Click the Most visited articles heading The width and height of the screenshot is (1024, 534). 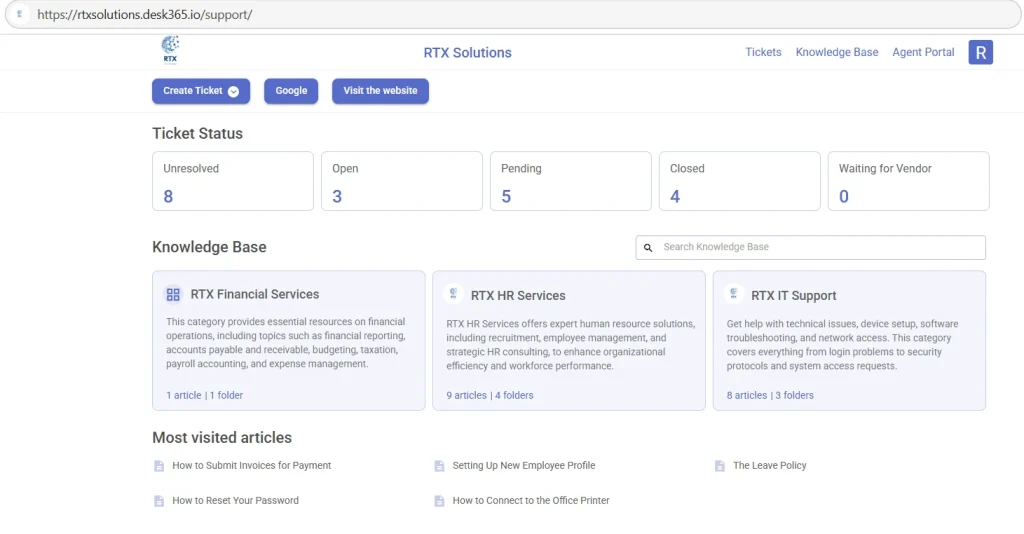click(x=222, y=437)
